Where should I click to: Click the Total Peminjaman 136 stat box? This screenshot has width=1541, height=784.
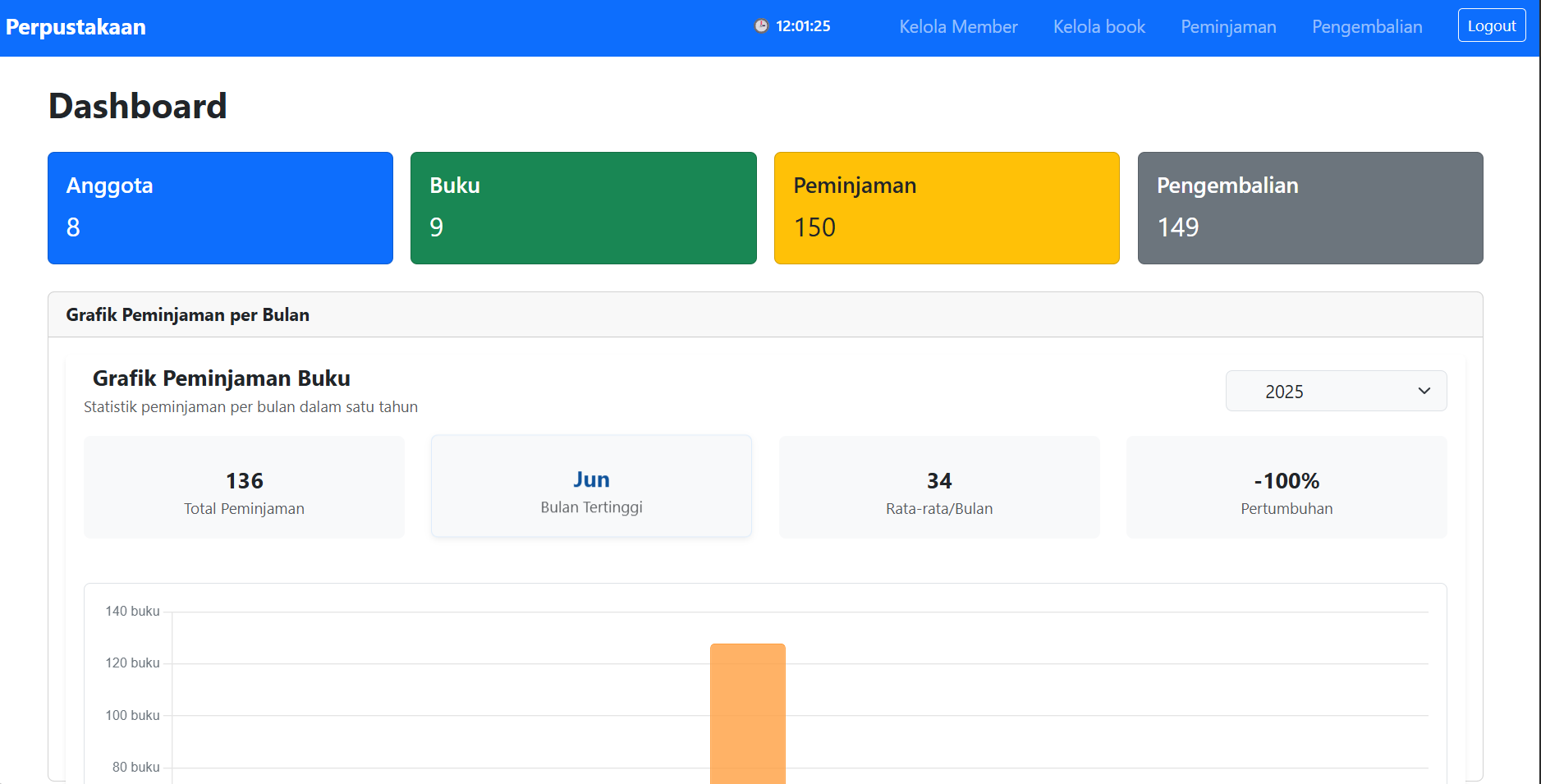point(244,488)
